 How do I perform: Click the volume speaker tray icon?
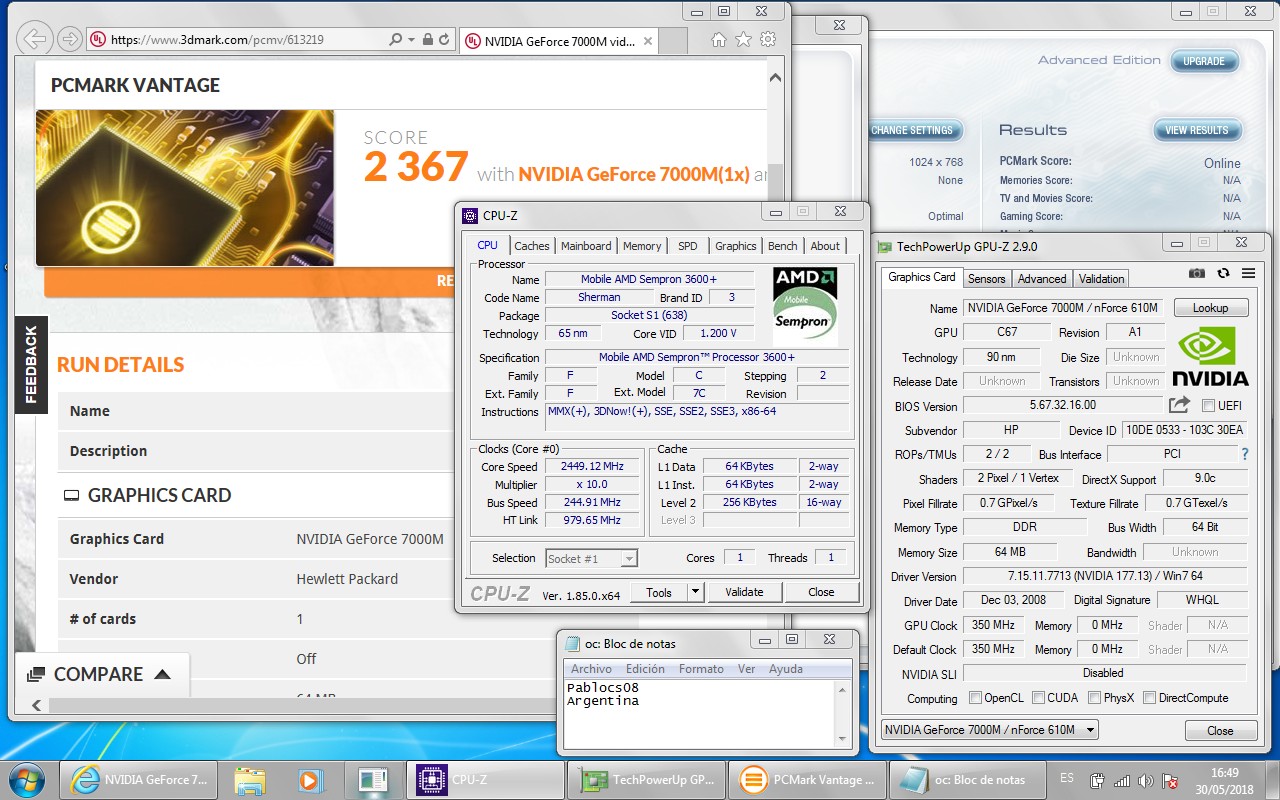coord(1145,780)
